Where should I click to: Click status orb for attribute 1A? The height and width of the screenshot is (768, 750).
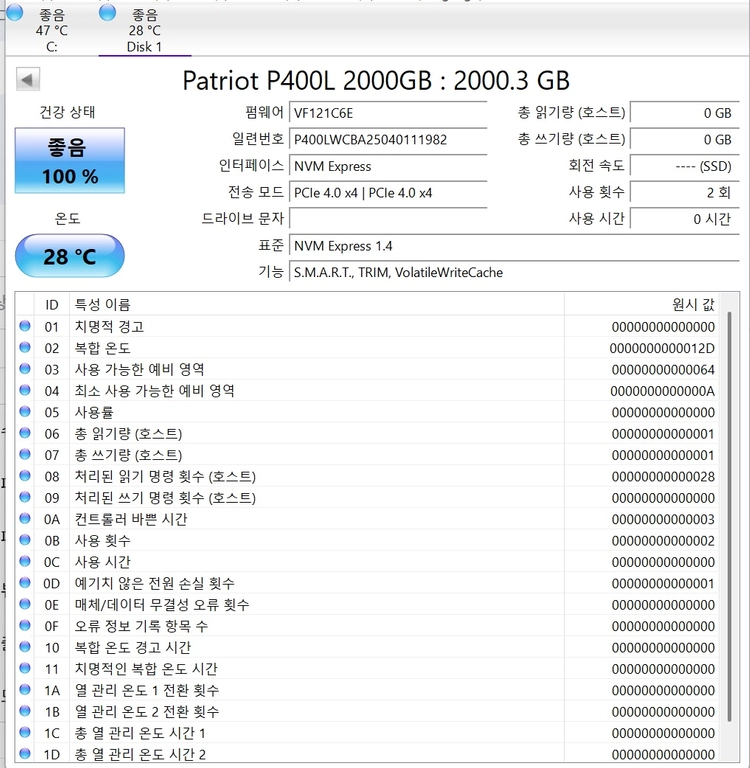point(25,689)
